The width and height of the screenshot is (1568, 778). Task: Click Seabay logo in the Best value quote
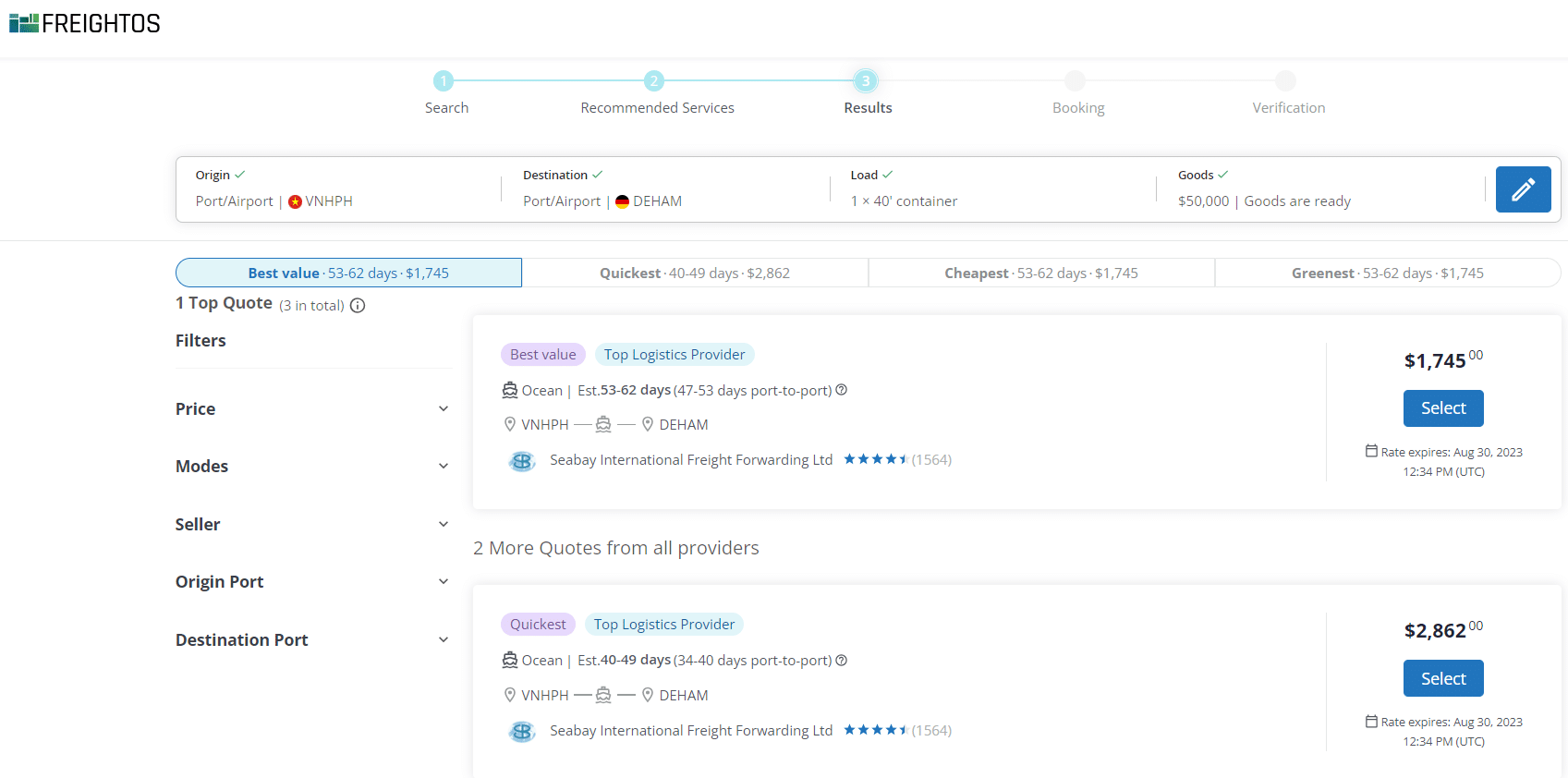point(522,460)
